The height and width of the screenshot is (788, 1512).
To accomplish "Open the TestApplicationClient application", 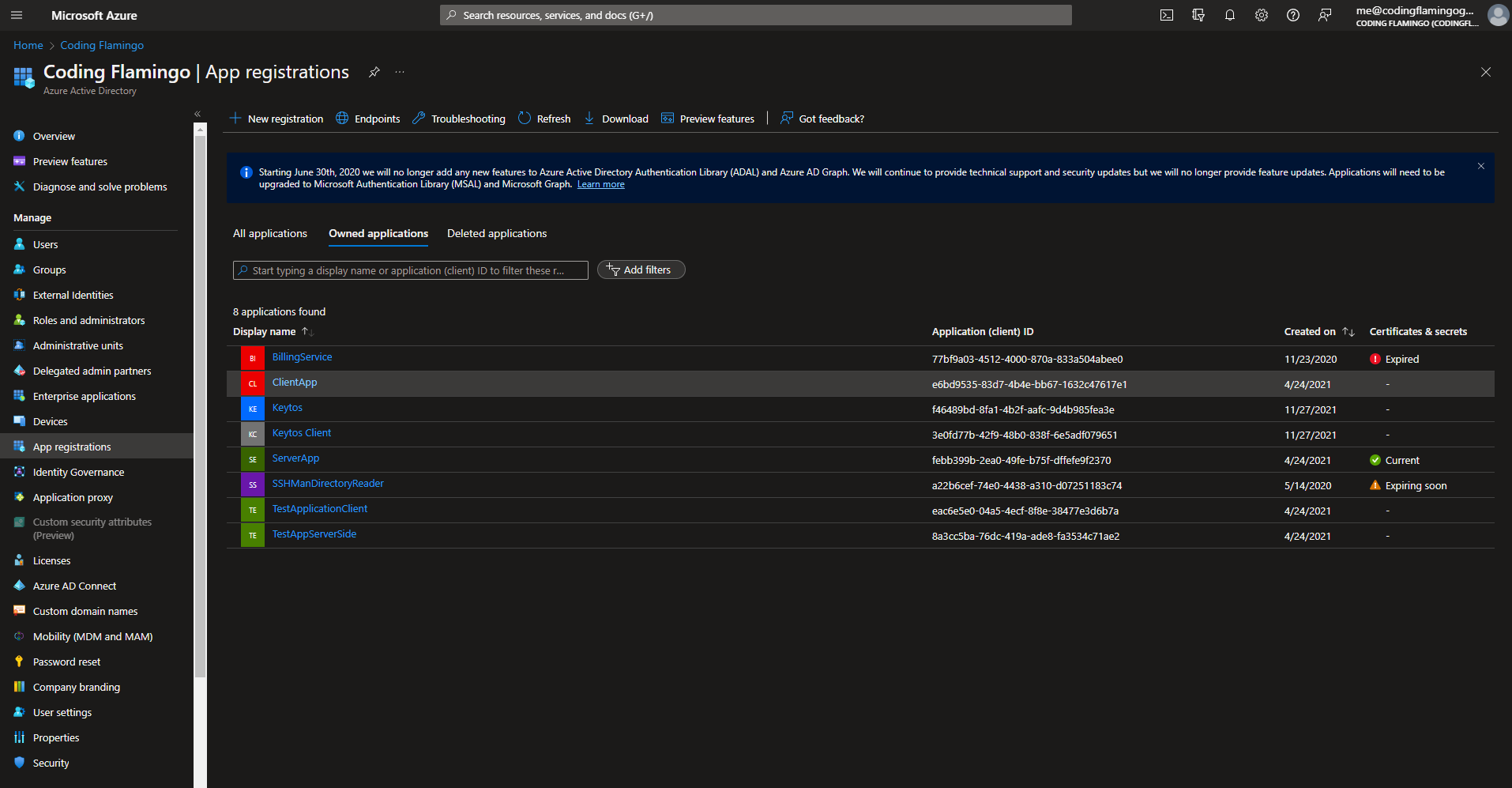I will pyautogui.click(x=320, y=509).
